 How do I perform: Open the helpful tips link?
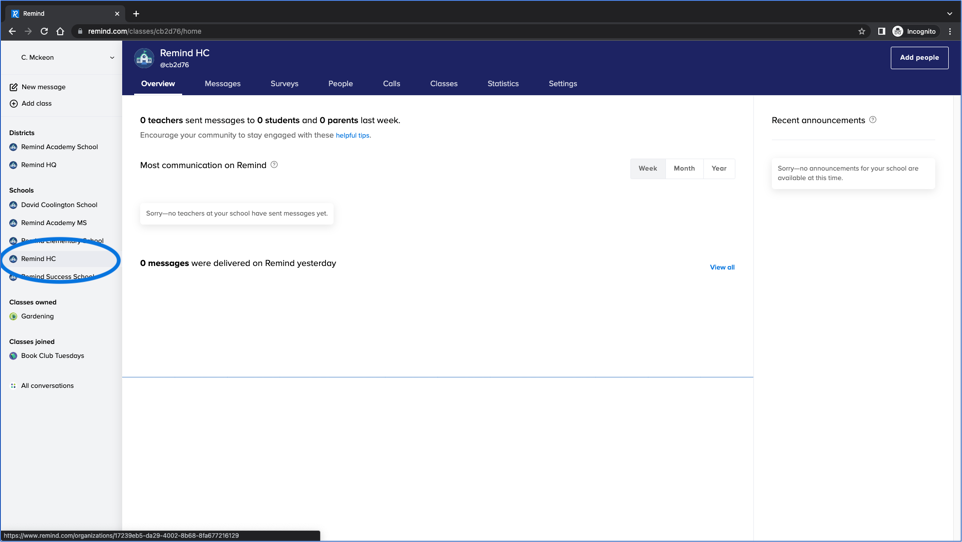(x=353, y=135)
